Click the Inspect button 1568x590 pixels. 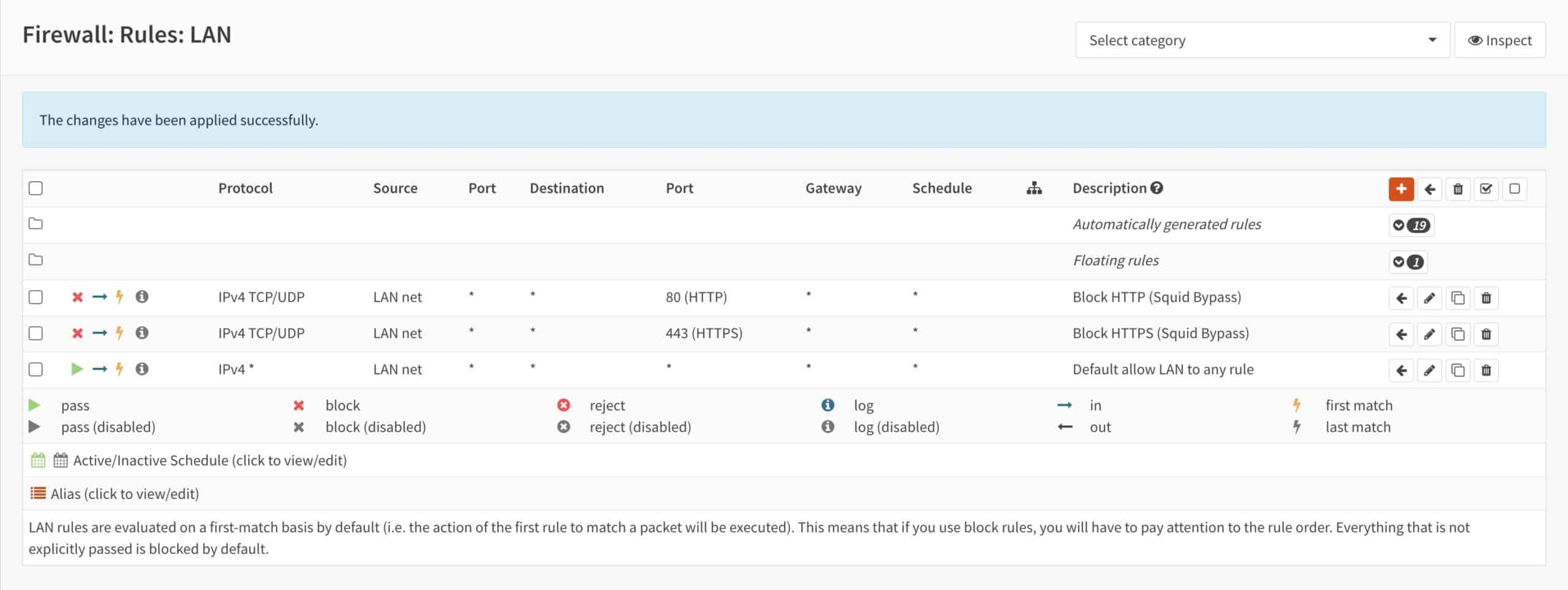click(x=1499, y=39)
